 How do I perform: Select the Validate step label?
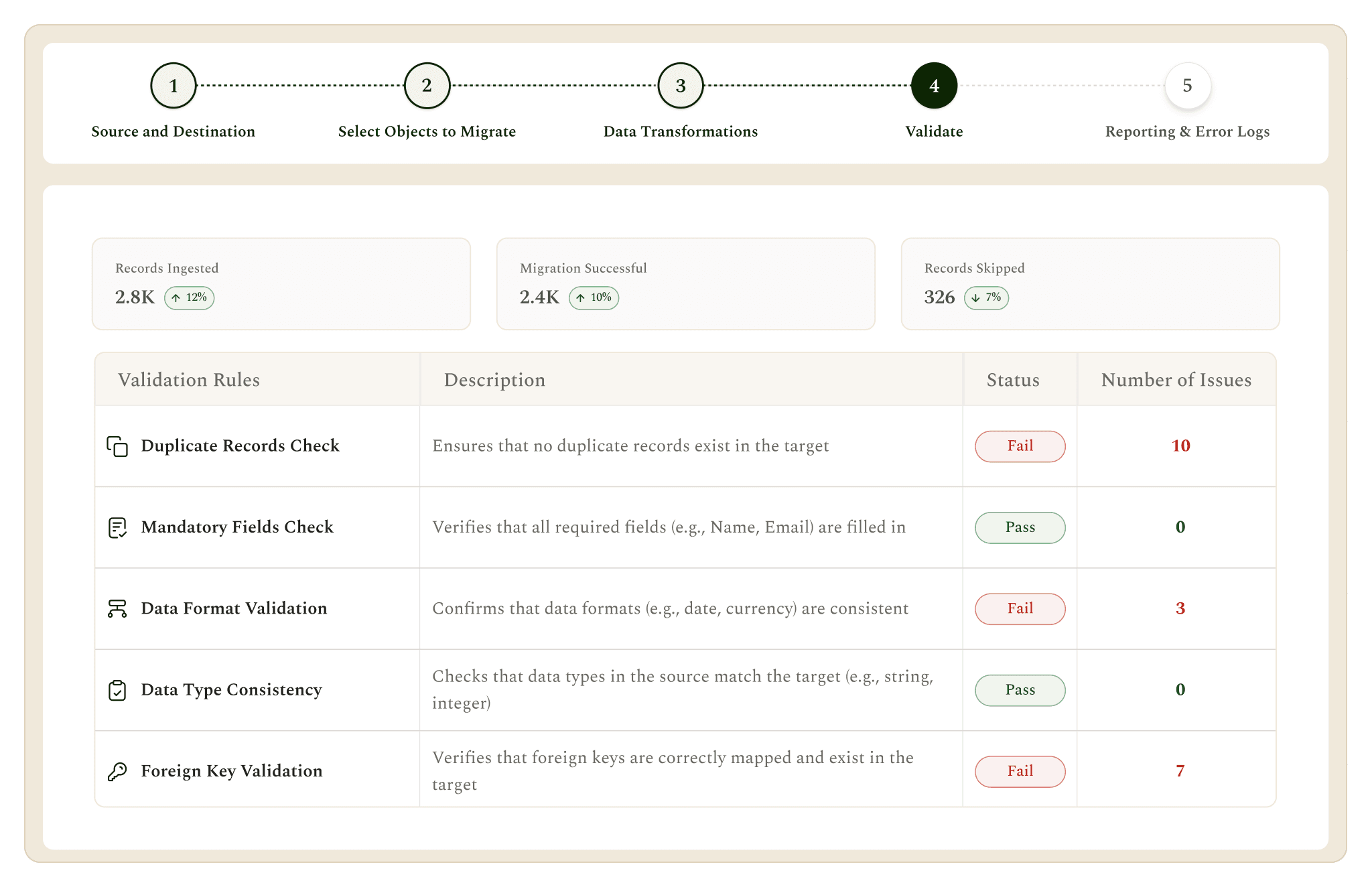pos(934,131)
